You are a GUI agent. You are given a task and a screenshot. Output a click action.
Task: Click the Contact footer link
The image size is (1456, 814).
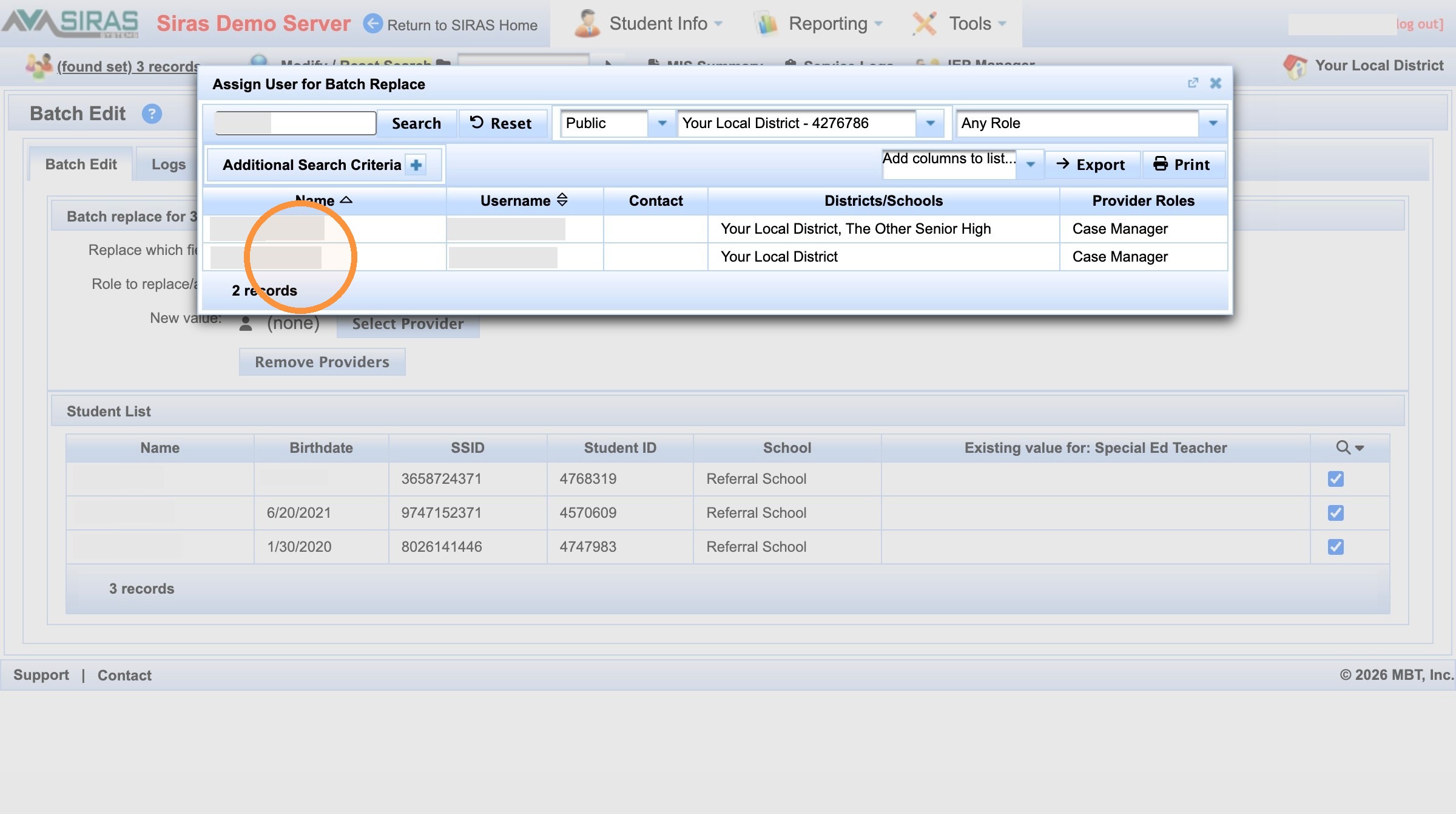pos(124,675)
